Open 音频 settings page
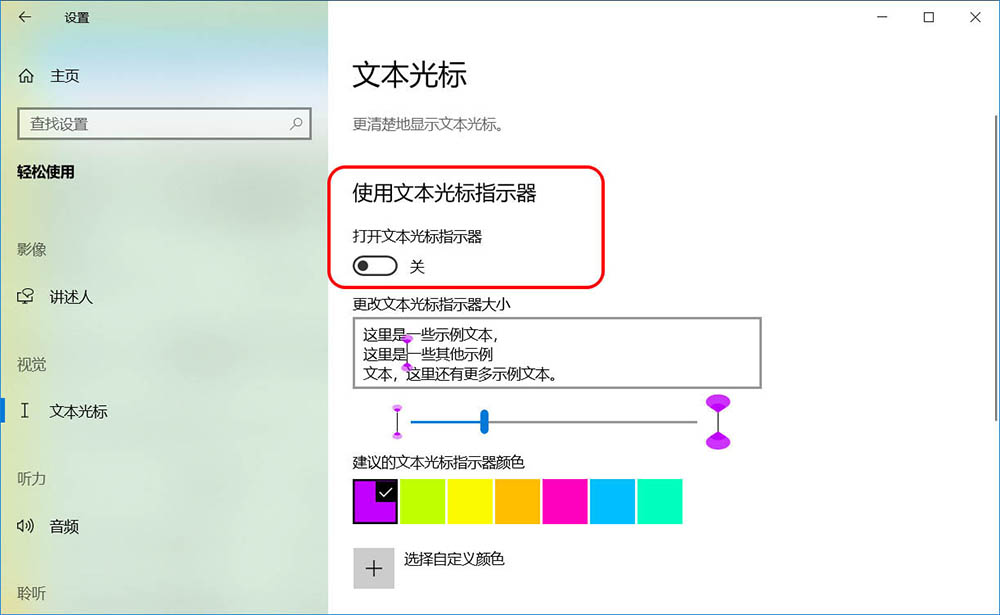 tap(64, 526)
